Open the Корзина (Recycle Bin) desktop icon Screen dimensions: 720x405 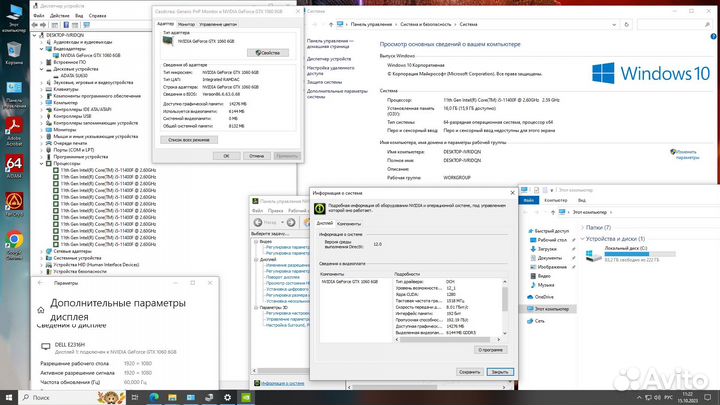[14, 53]
